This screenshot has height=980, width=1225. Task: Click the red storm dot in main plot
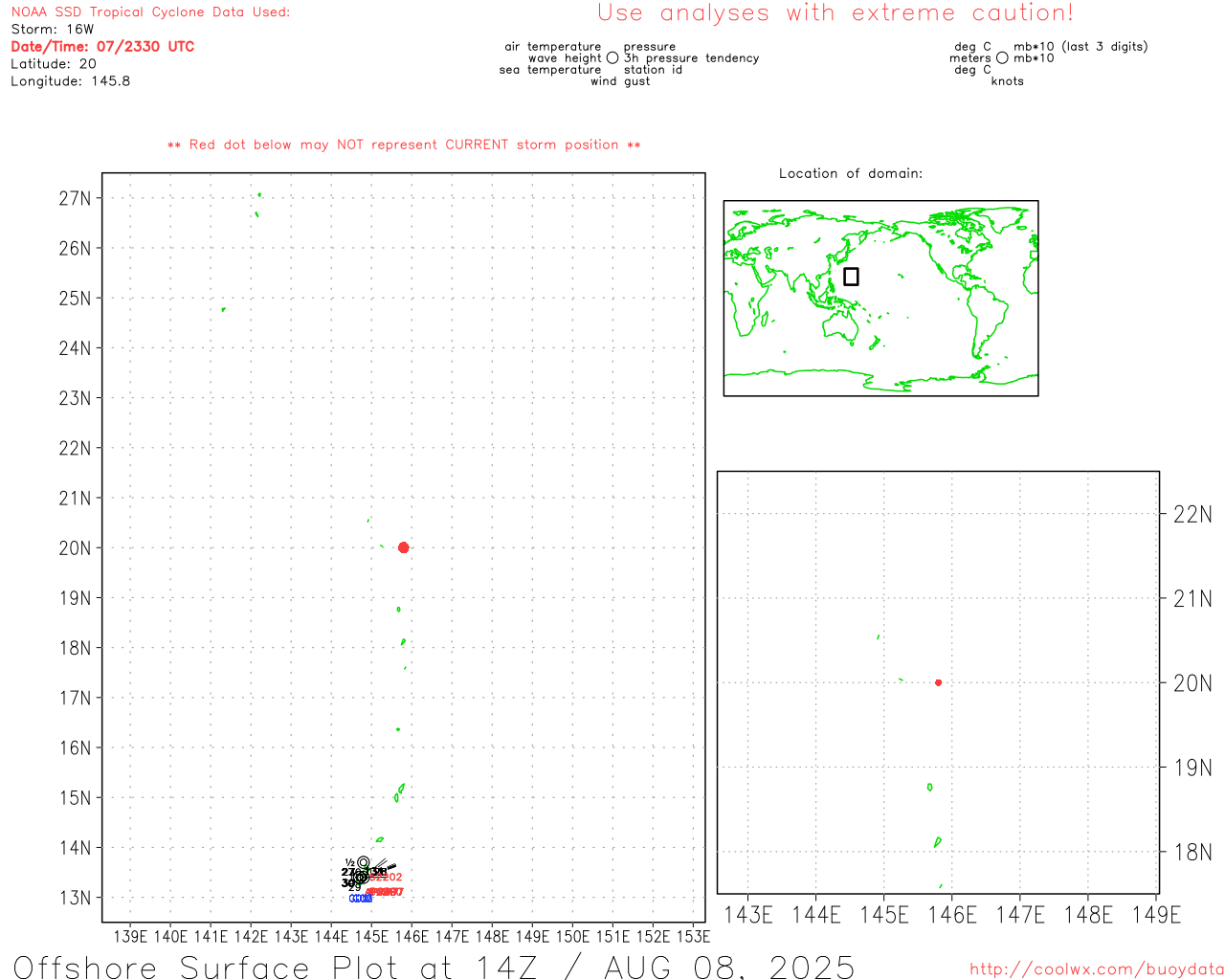click(x=403, y=547)
